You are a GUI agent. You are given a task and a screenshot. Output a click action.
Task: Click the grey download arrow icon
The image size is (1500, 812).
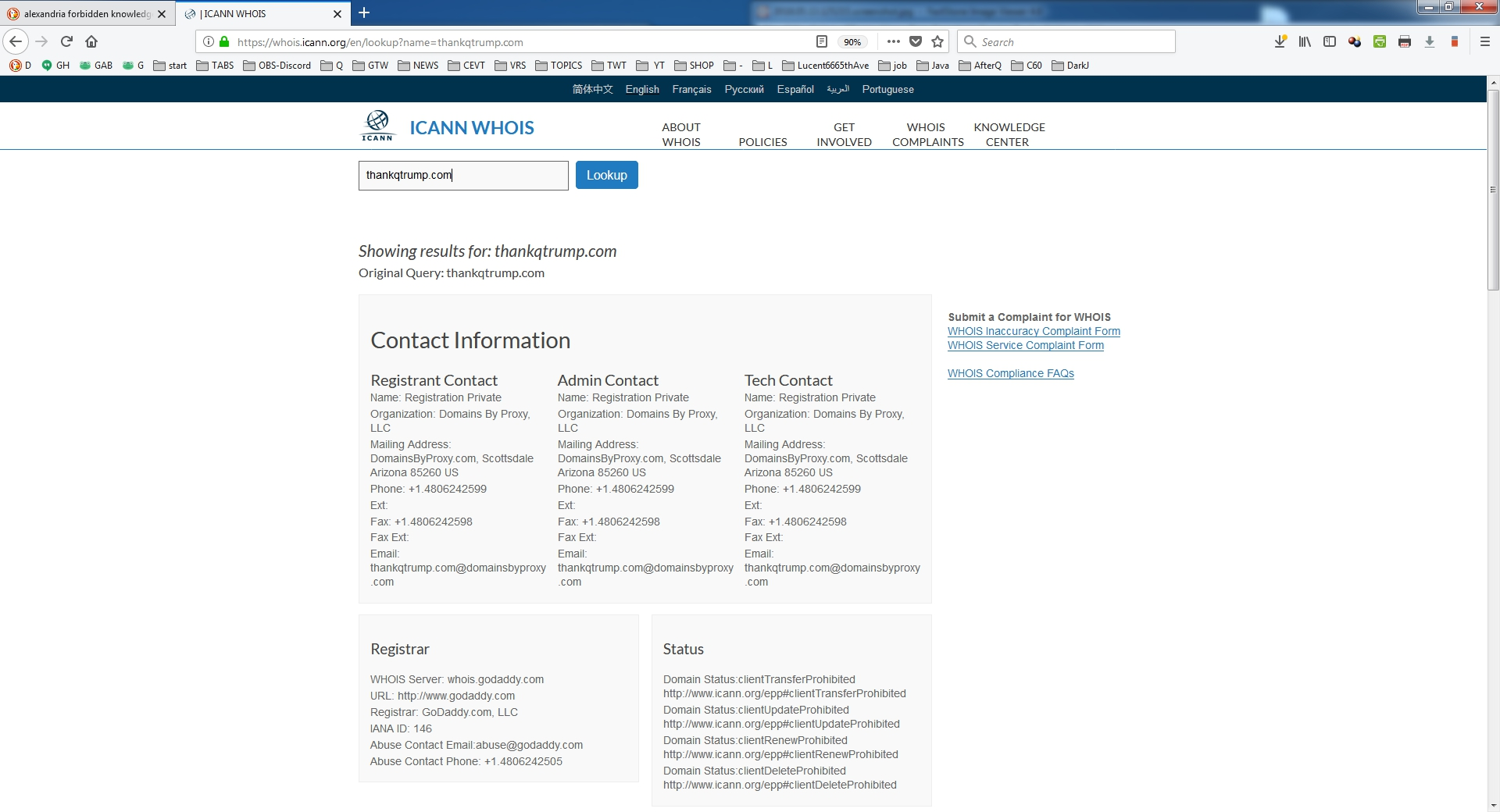1430,41
